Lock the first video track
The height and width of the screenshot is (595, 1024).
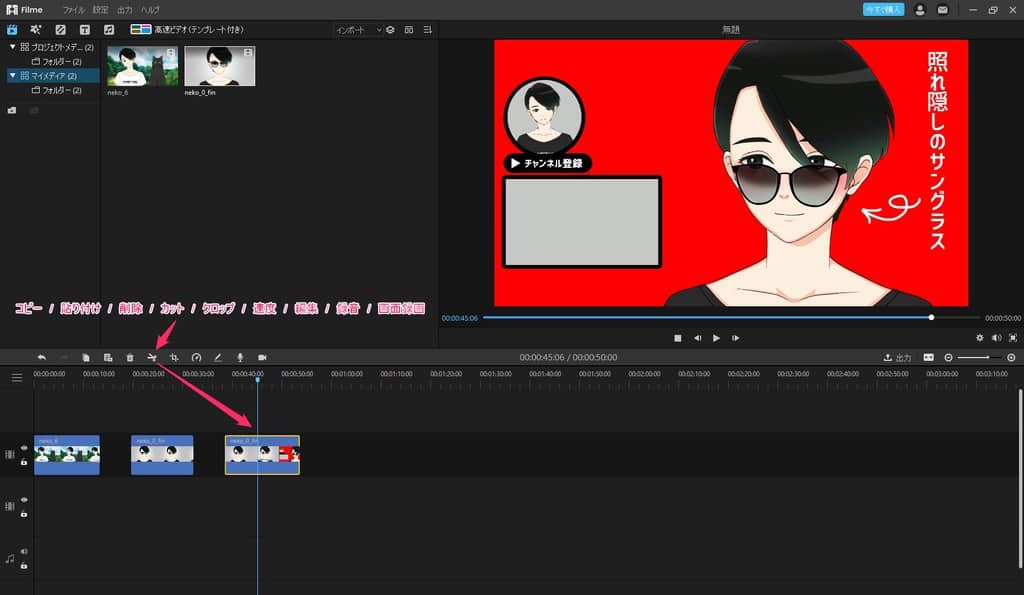point(24,462)
